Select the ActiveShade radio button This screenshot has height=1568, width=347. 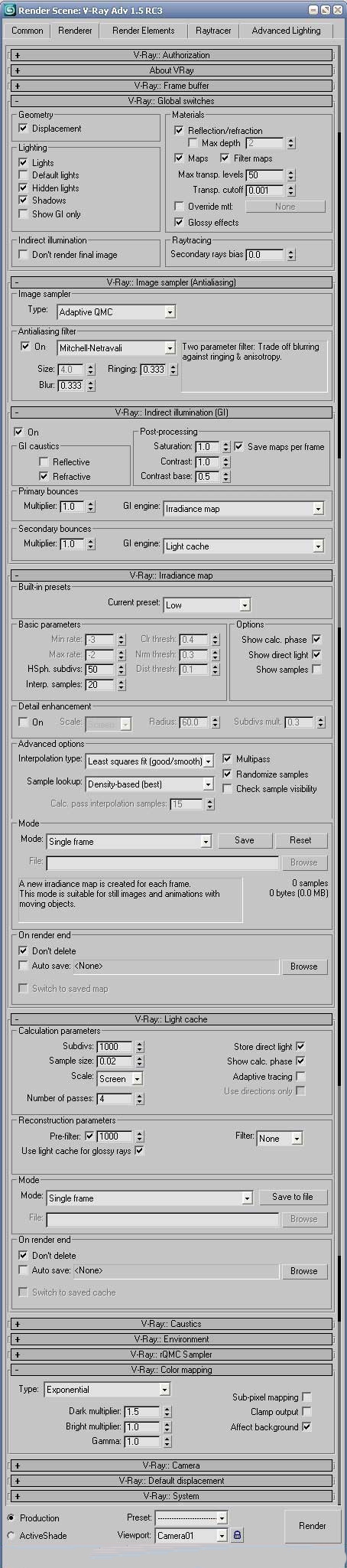tap(11, 1536)
